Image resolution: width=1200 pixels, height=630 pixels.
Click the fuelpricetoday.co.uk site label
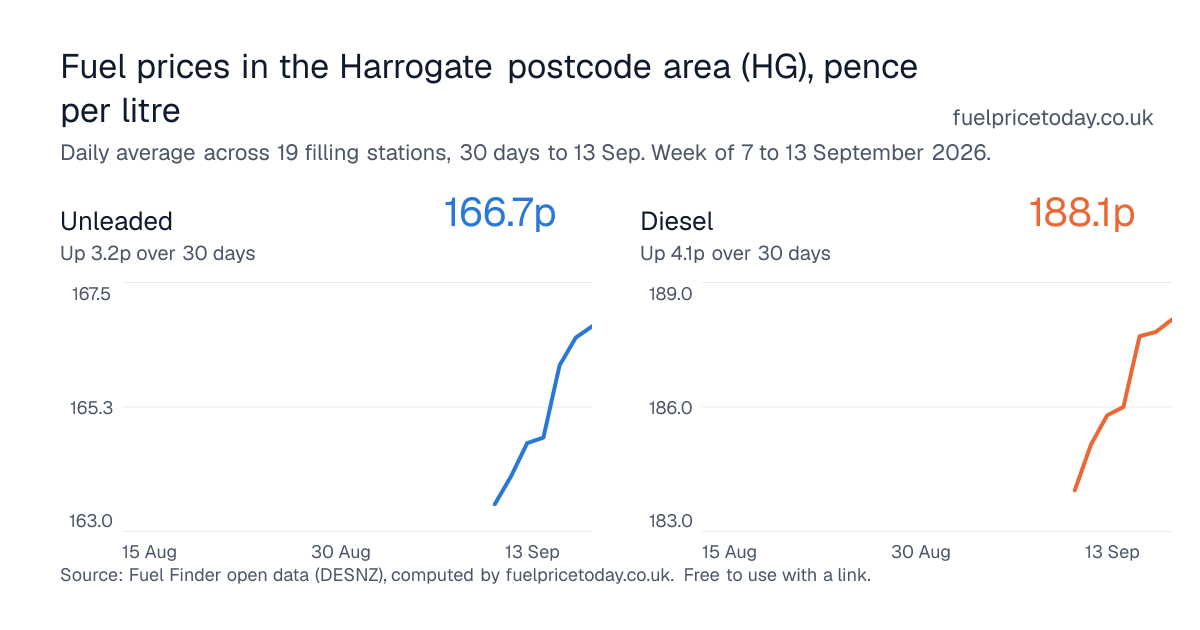click(x=1053, y=118)
